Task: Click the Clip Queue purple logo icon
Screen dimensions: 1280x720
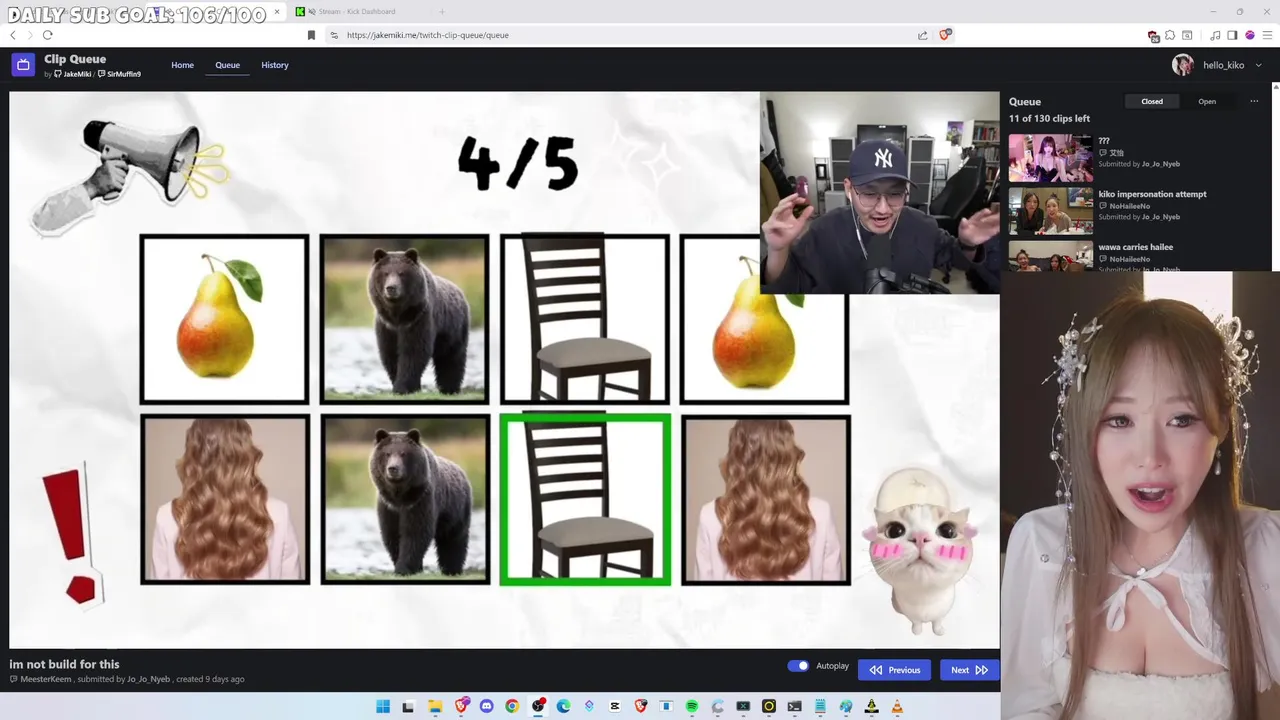Action: click(23, 65)
